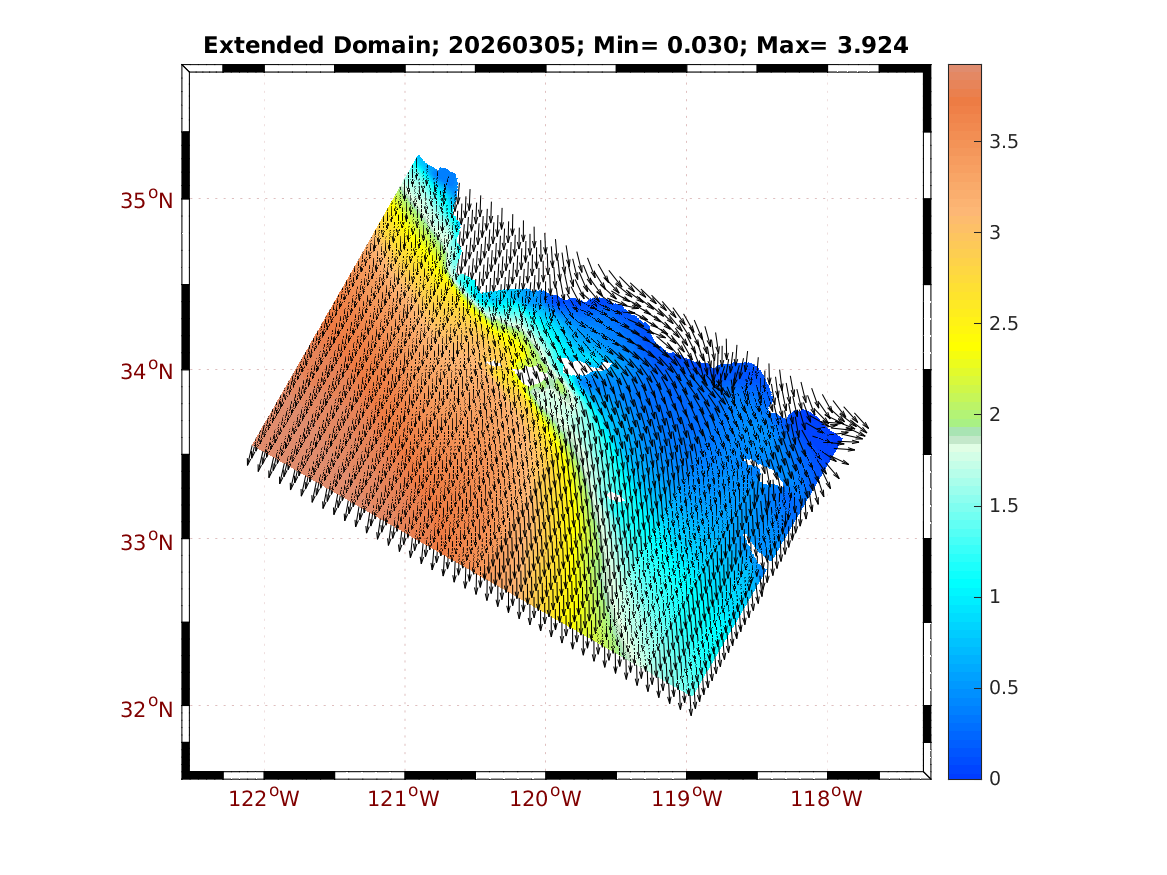The height and width of the screenshot is (875, 1167).
Task: Select the 32°N latitude label
Action: 147,709
